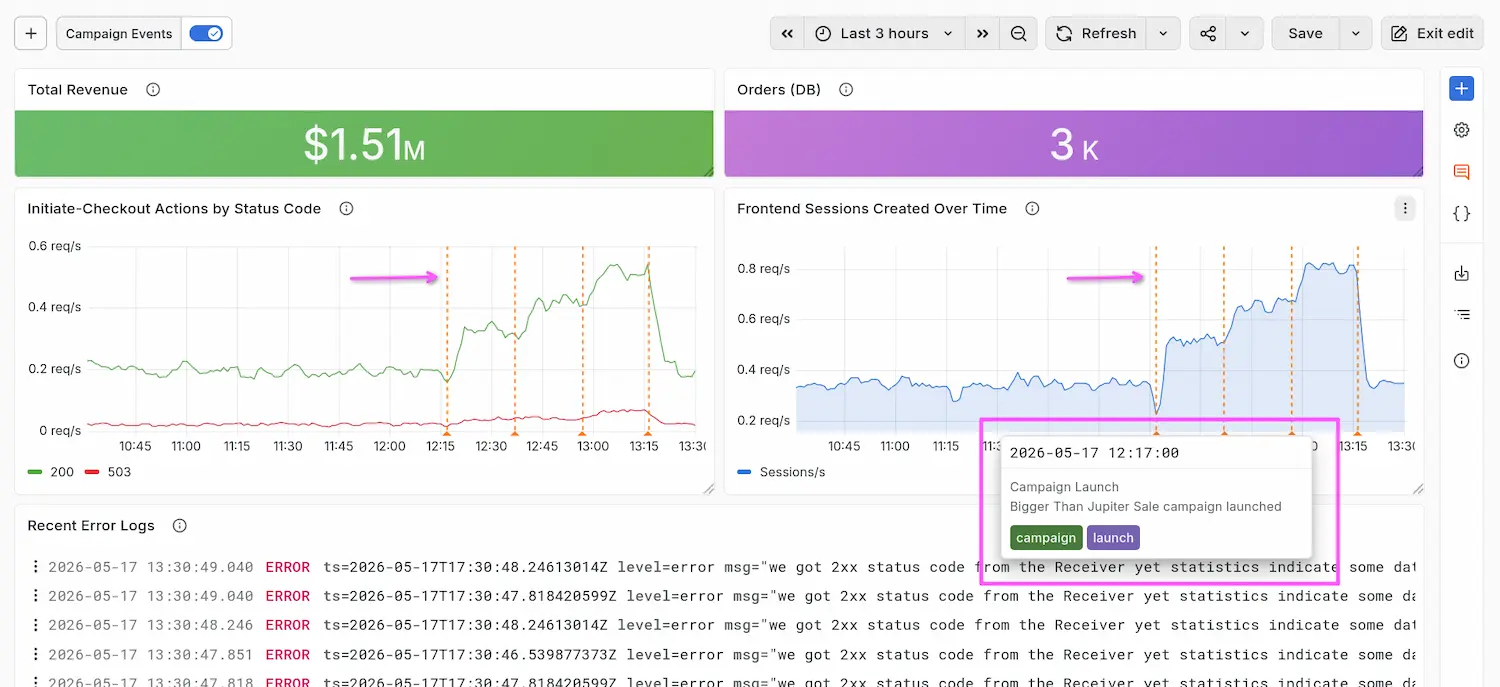Click the ERROR level on the 13:30:48.246 row
The height and width of the screenshot is (687, 1500).
pos(288,625)
